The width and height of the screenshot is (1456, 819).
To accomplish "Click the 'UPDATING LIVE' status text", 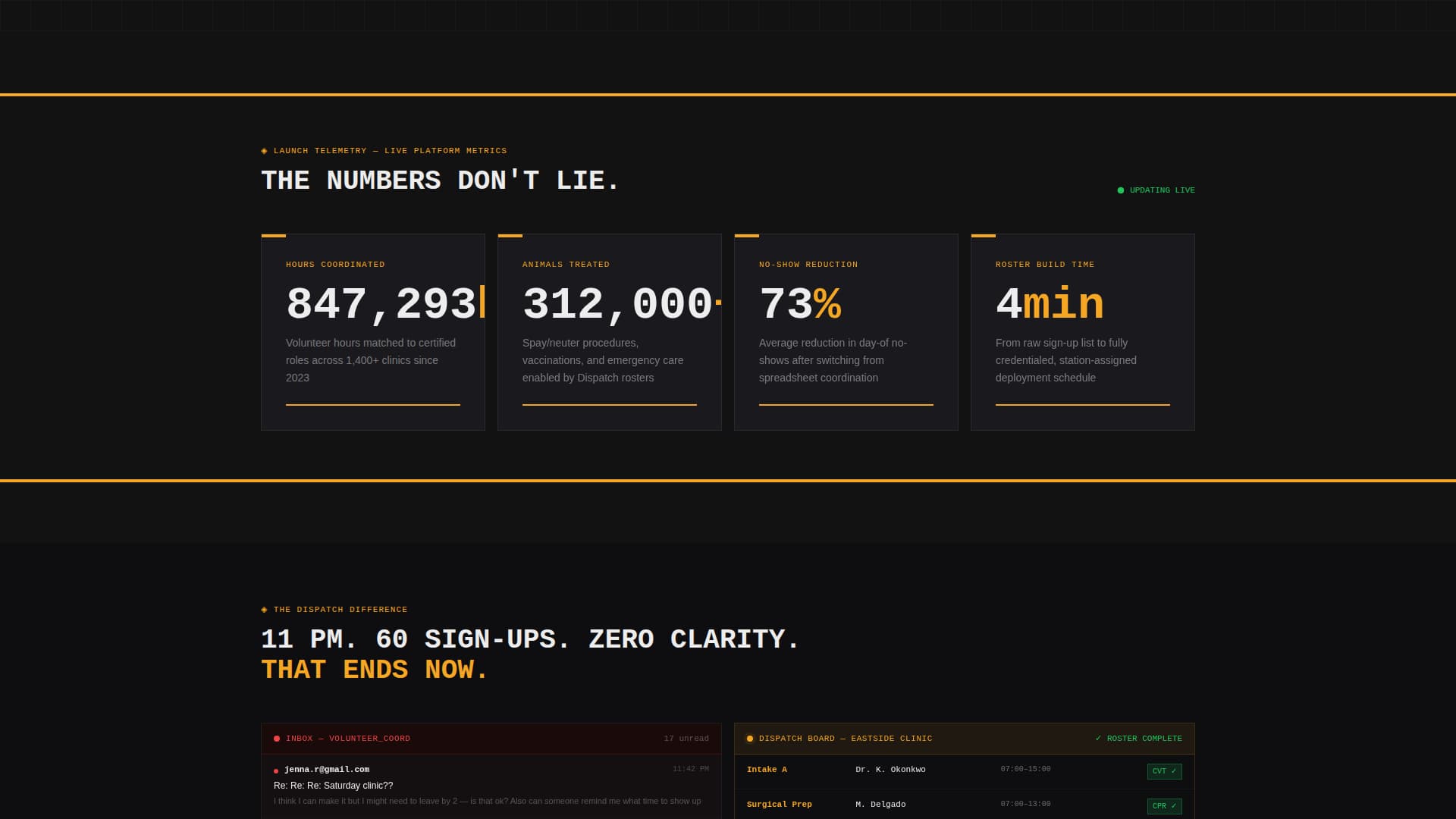I will point(1162,190).
